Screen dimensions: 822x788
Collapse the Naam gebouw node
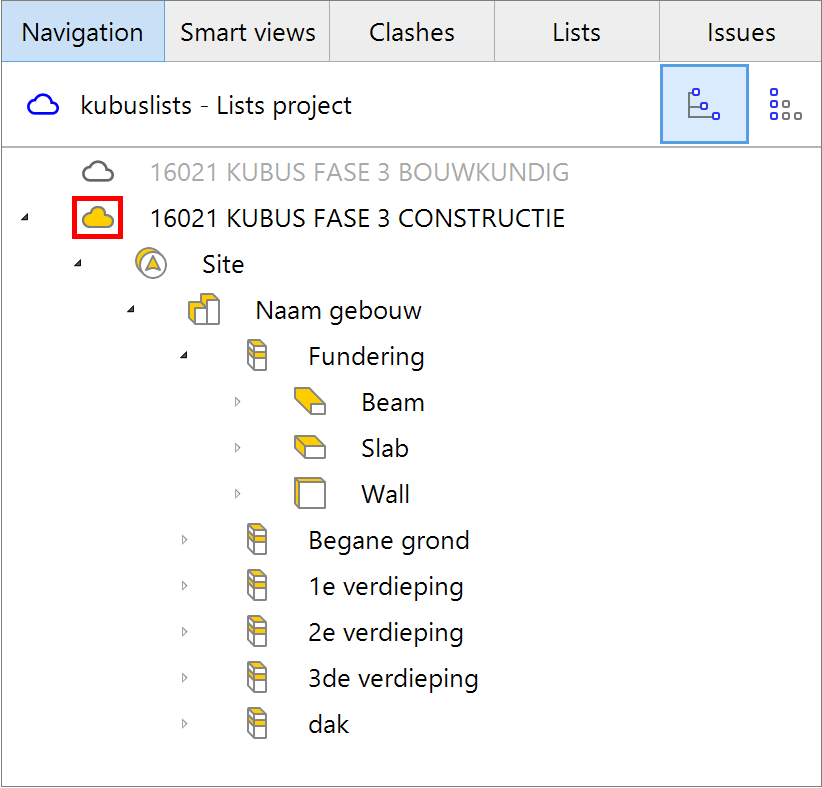(131, 309)
